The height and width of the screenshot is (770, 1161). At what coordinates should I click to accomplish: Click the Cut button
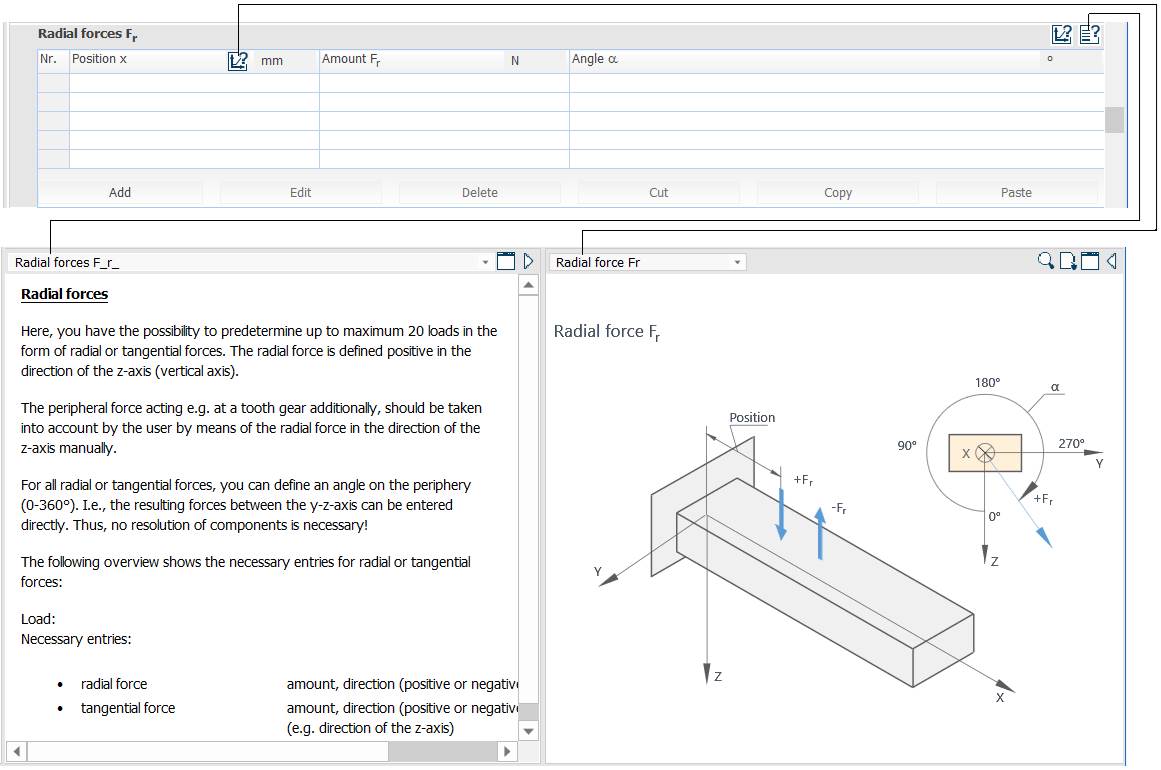point(658,192)
